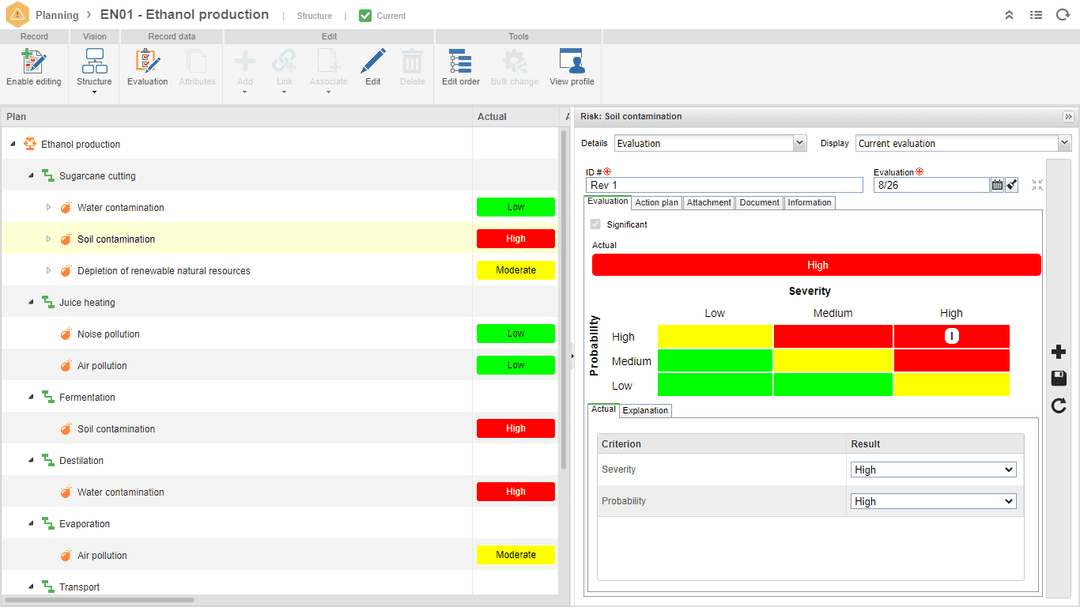This screenshot has height=607, width=1080.
Task: Select the Medium severity, Medium probability matrix cell
Action: [x=832, y=361]
